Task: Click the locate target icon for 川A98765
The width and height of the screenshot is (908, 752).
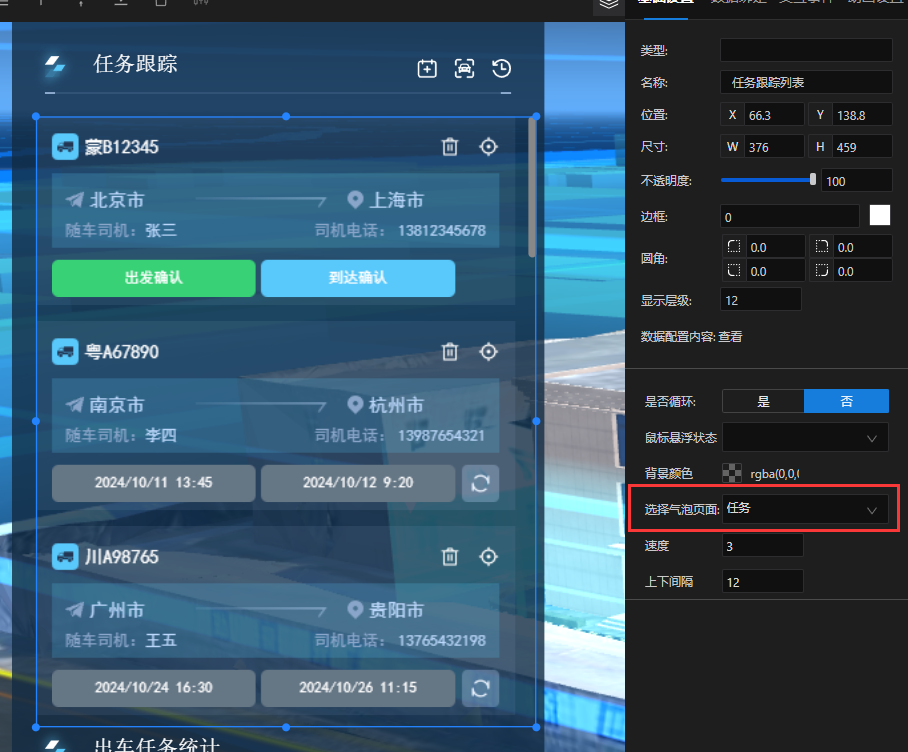Action: click(488, 556)
